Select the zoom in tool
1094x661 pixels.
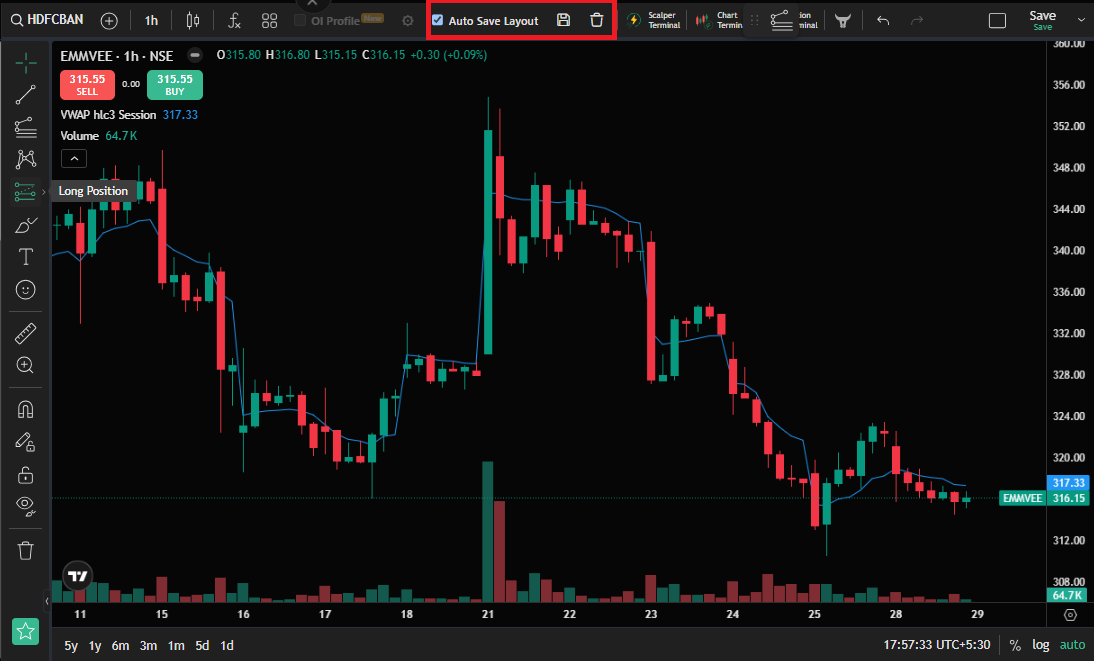point(26,365)
